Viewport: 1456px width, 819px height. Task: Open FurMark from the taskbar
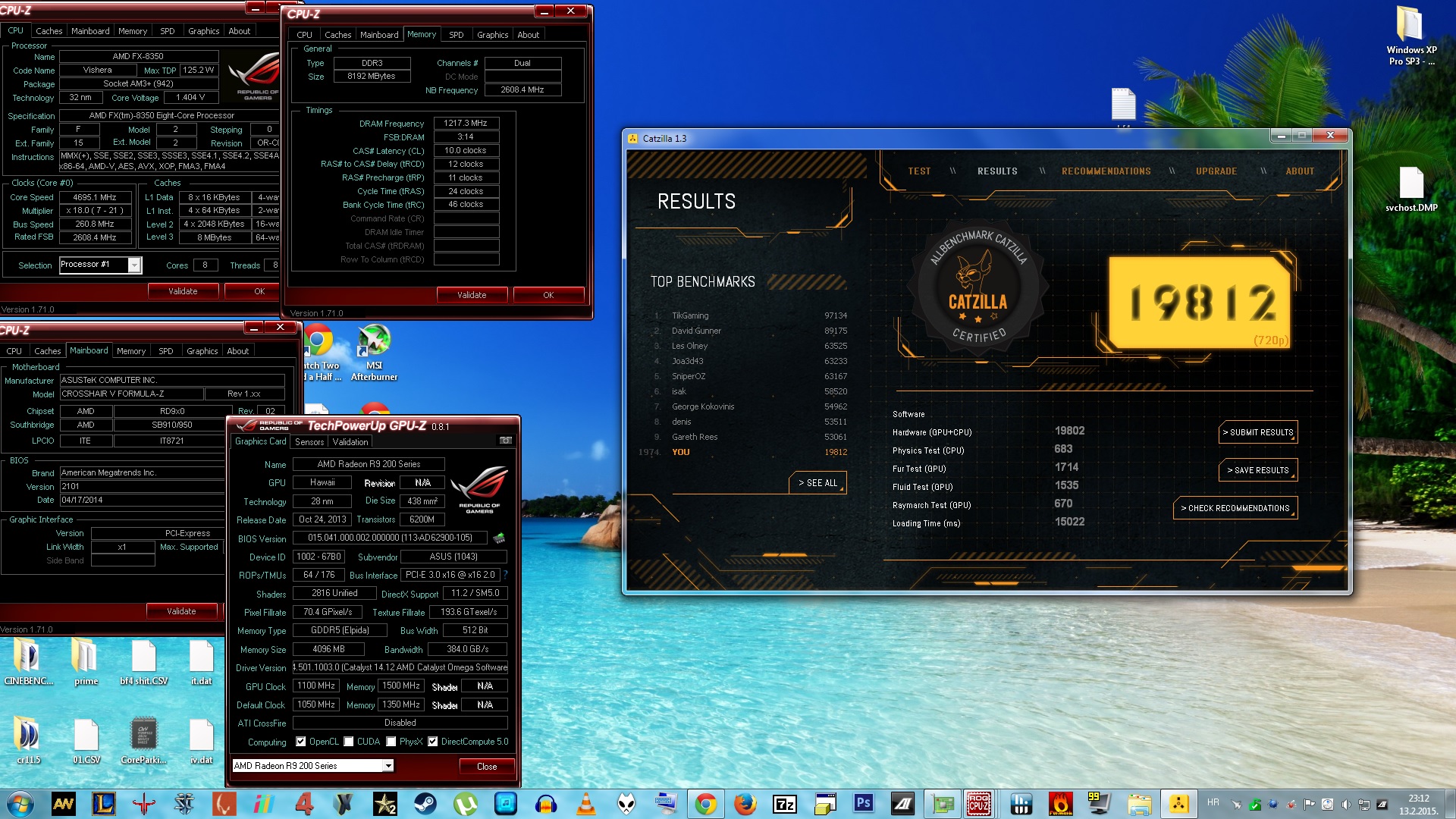[1060, 804]
